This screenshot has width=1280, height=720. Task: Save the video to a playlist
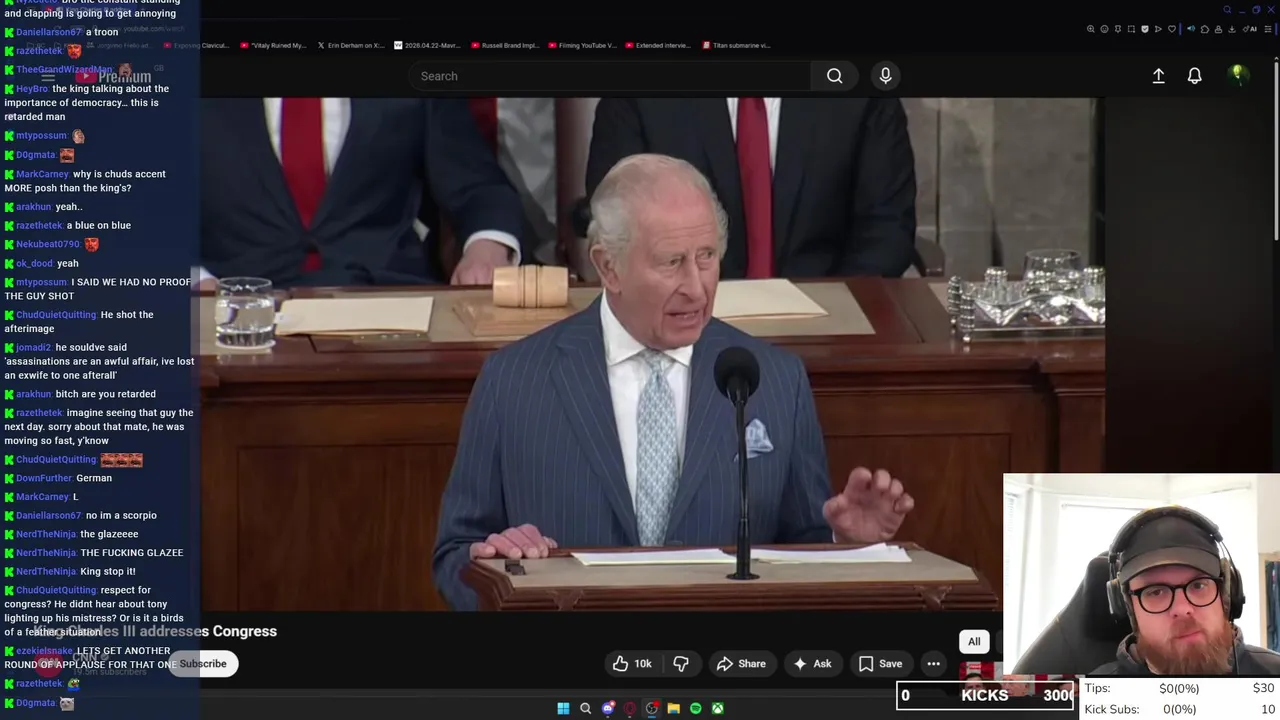pyautogui.click(x=880, y=664)
